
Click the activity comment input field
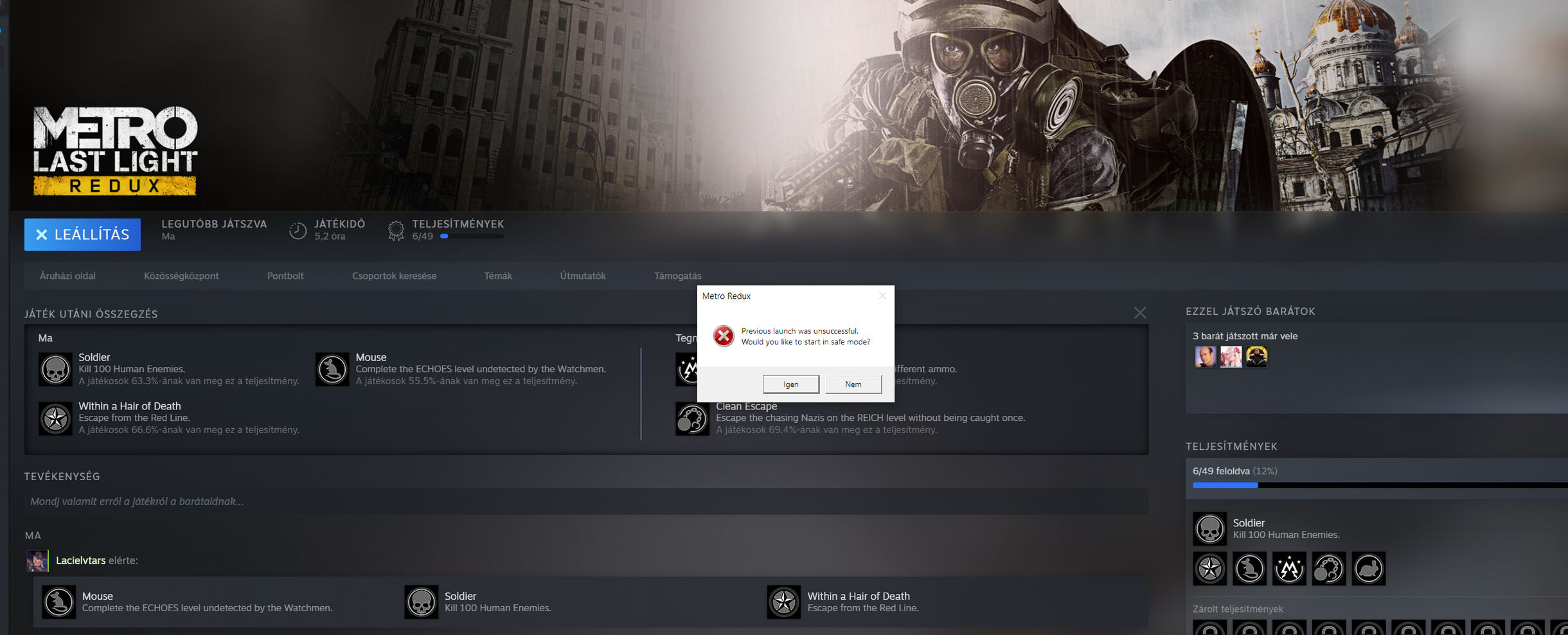click(586, 501)
